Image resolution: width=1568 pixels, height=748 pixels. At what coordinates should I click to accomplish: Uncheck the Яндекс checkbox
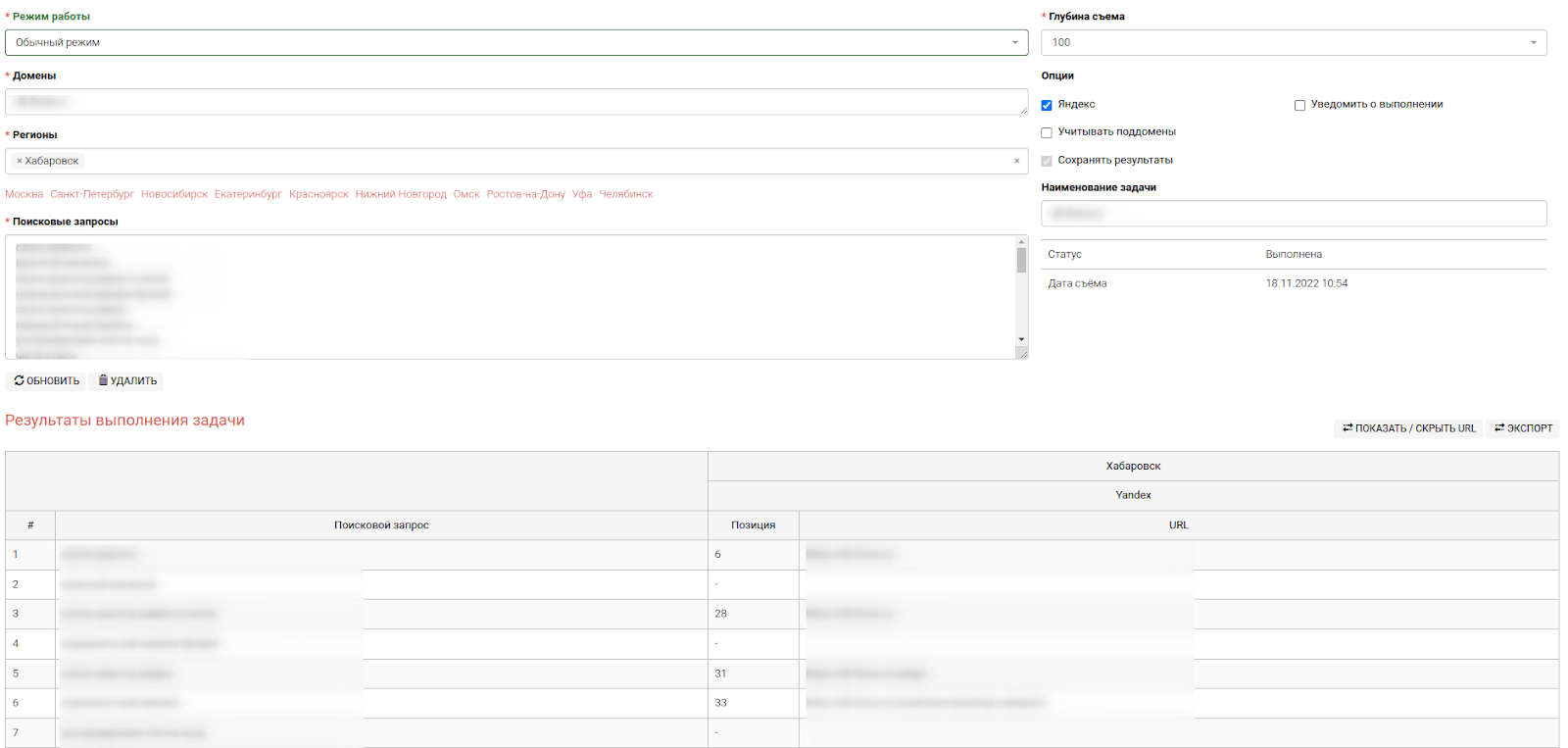tap(1047, 105)
